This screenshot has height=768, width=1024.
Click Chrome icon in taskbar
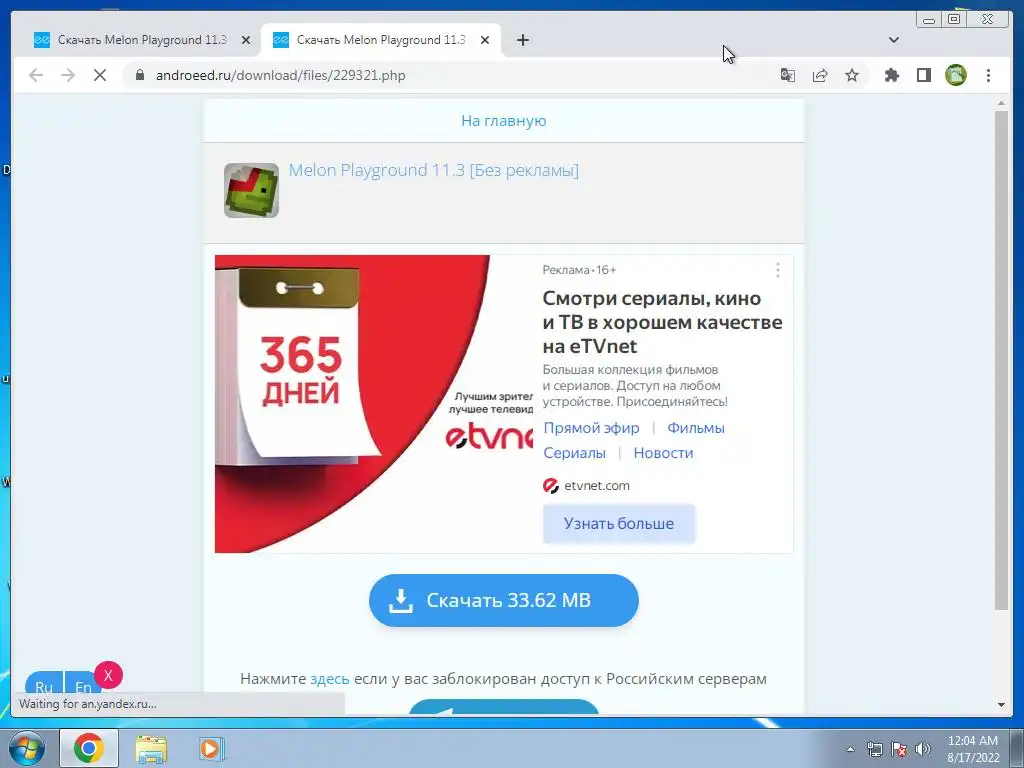[x=89, y=748]
